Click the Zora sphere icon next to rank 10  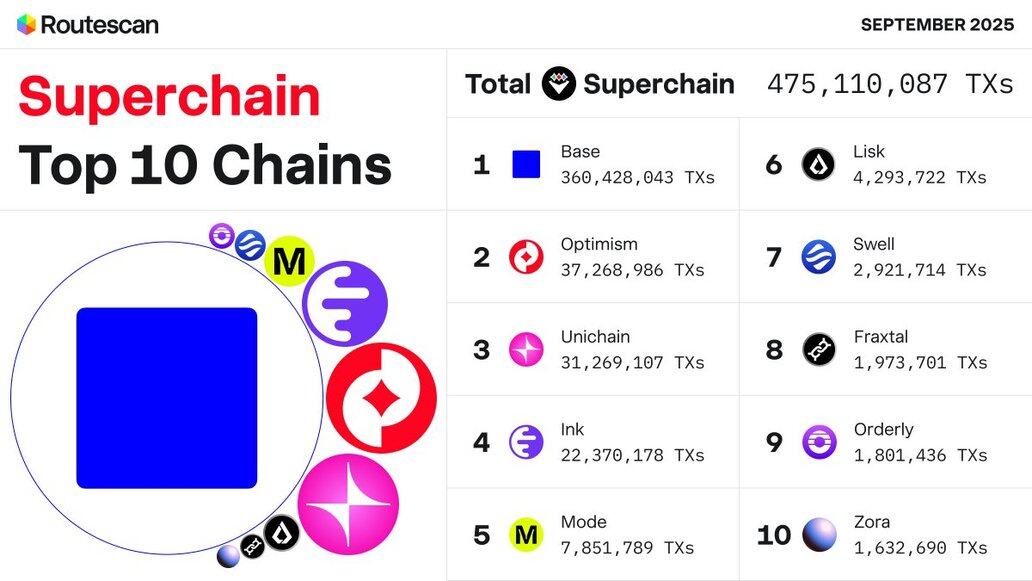click(x=818, y=535)
